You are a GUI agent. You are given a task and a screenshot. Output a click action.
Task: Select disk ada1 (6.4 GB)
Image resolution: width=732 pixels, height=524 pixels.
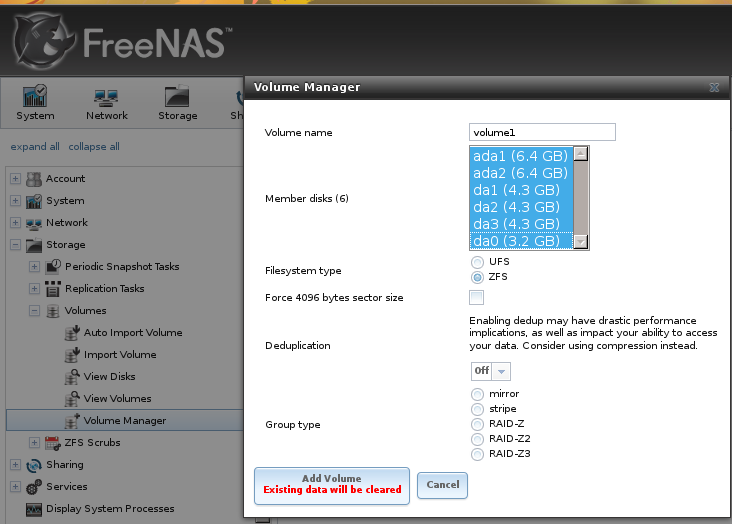(x=521, y=156)
